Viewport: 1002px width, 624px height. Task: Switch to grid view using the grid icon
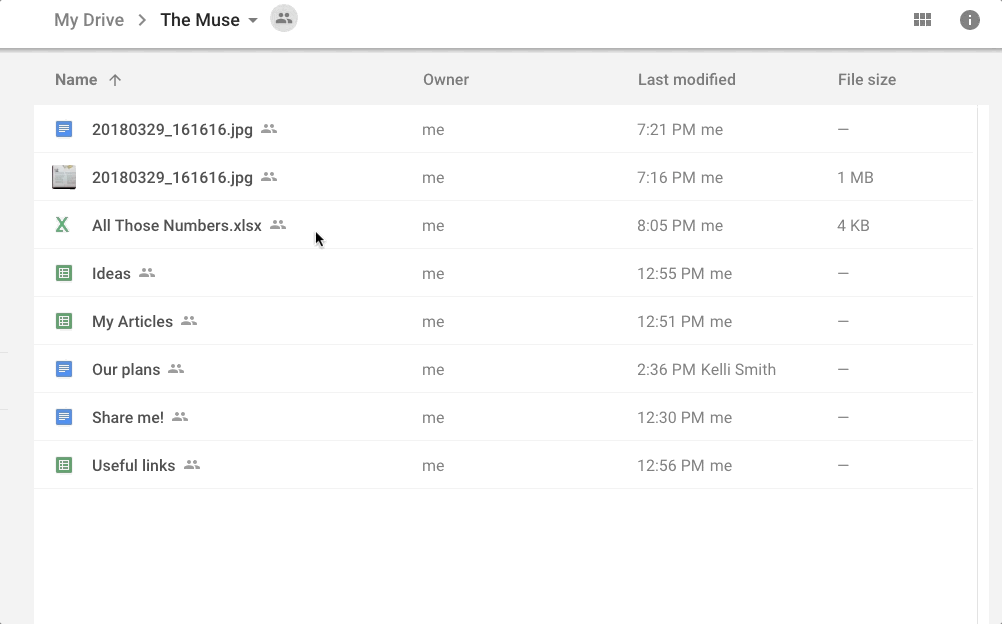922,19
